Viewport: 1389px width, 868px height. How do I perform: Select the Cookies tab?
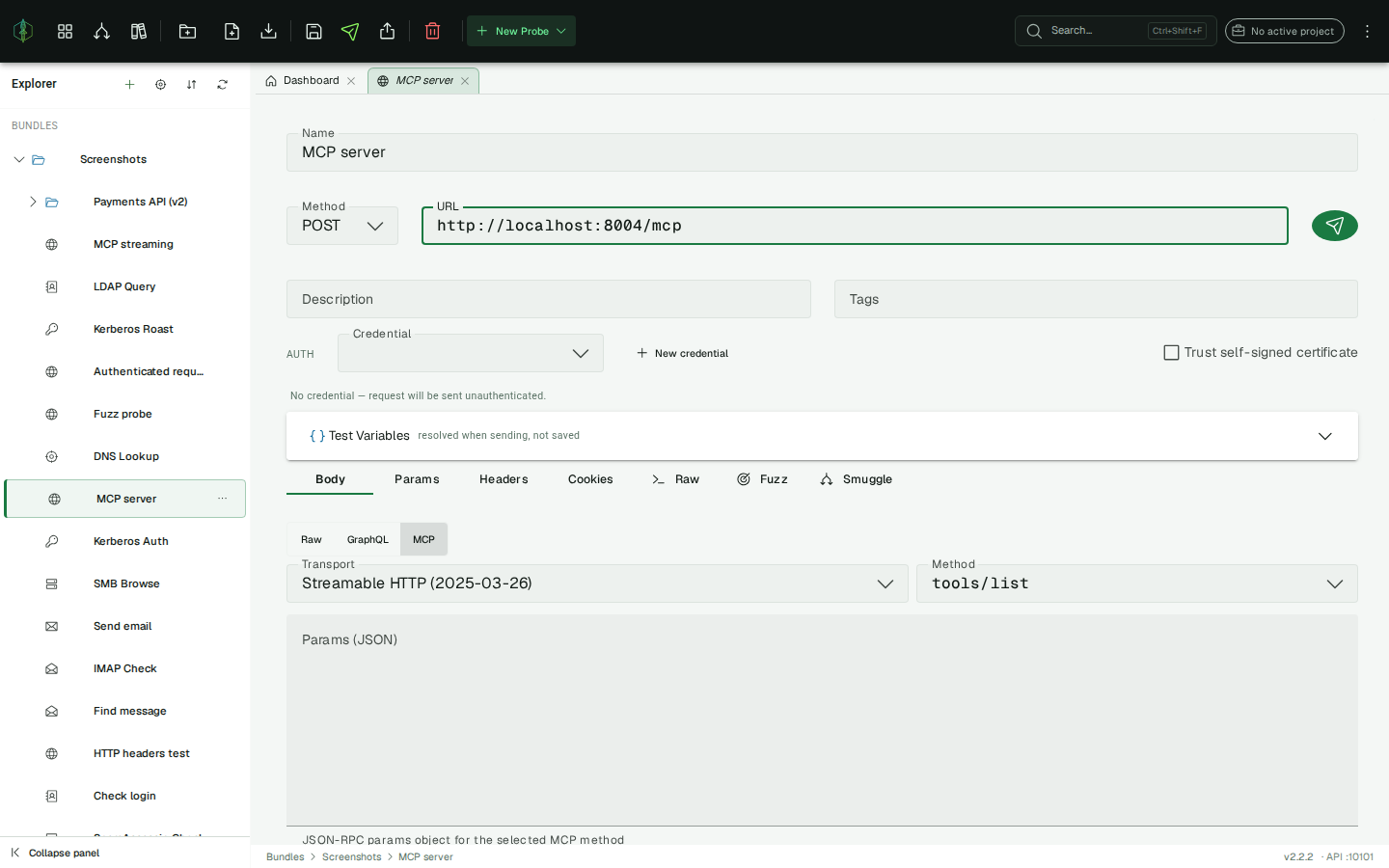tap(590, 479)
